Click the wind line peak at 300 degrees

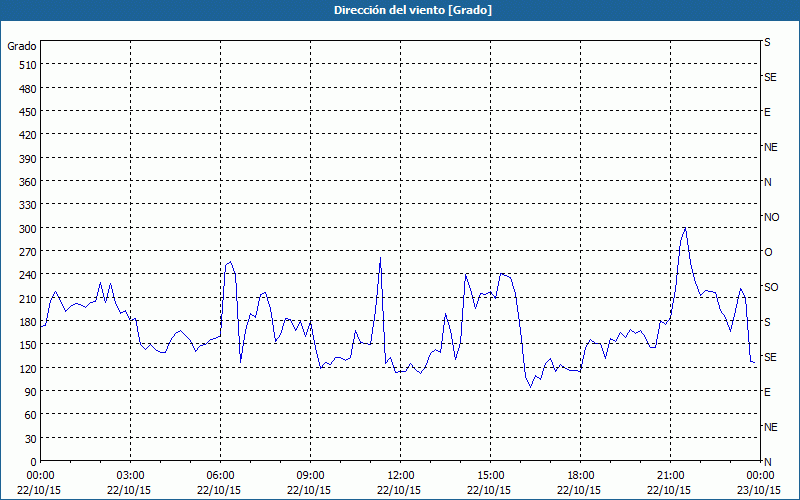tap(685, 229)
